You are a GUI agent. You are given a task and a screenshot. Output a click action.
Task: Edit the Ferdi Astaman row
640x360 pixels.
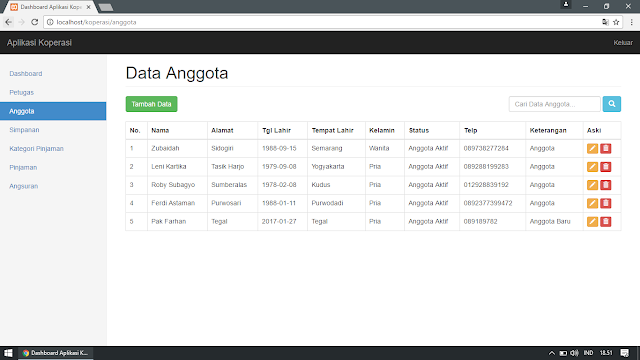click(x=592, y=203)
